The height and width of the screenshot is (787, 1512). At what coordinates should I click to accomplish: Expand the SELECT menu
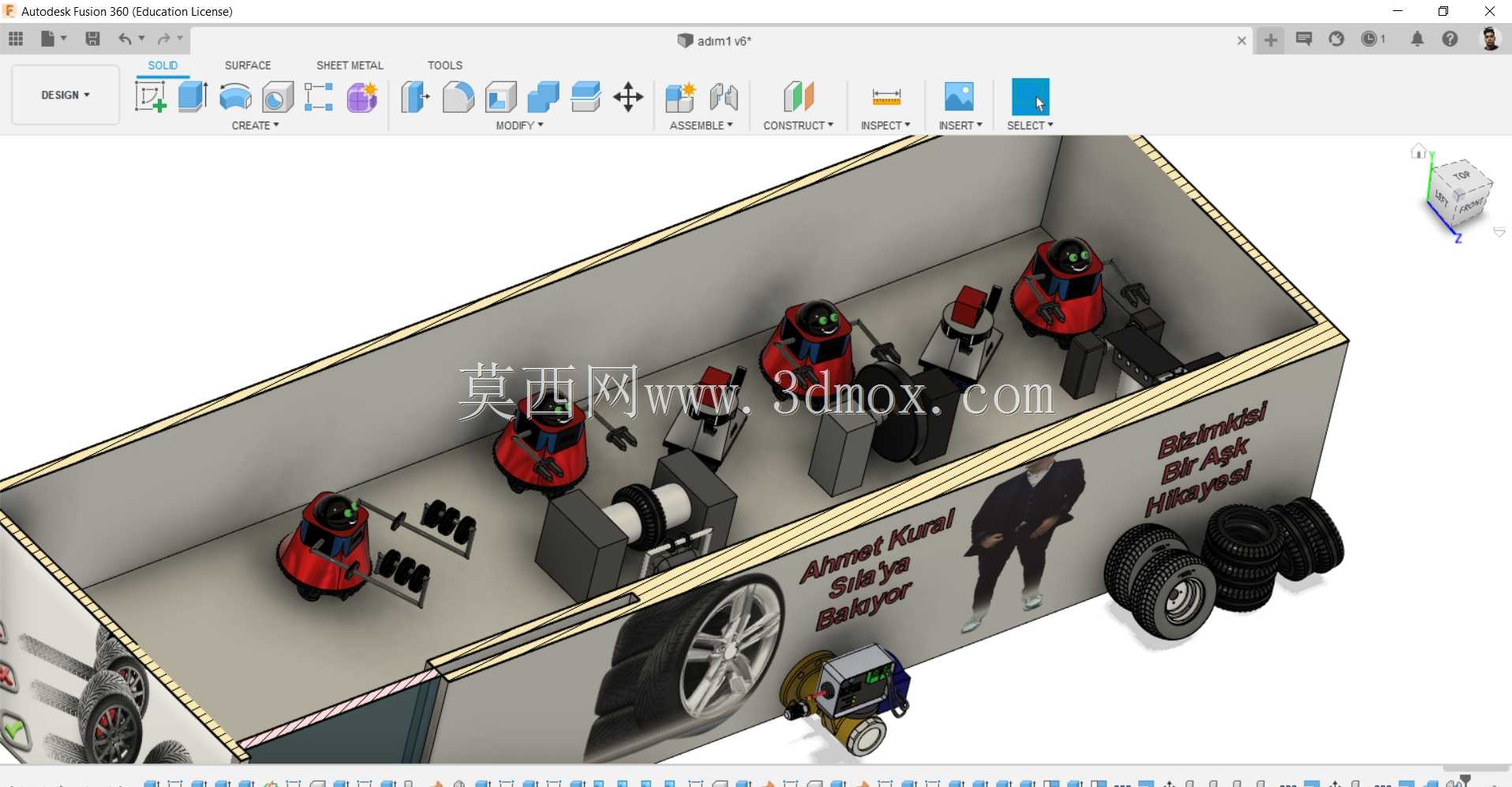pos(1030,126)
